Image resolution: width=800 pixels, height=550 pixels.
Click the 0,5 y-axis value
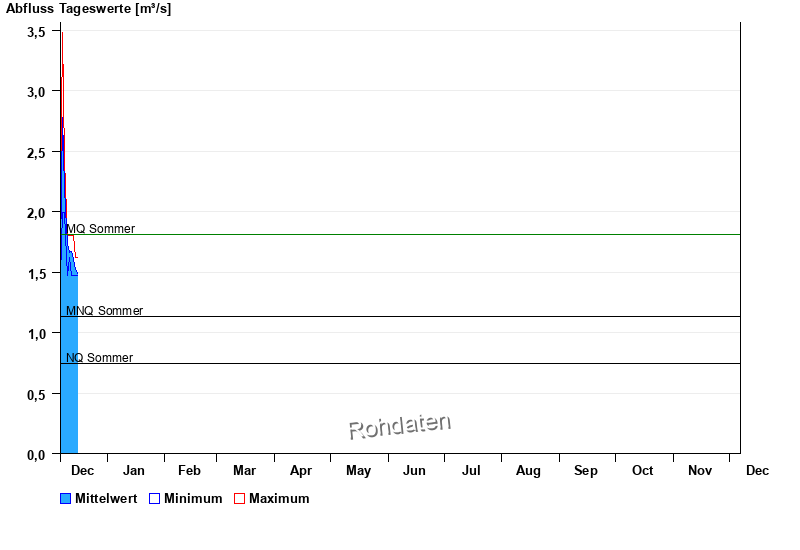36,395
